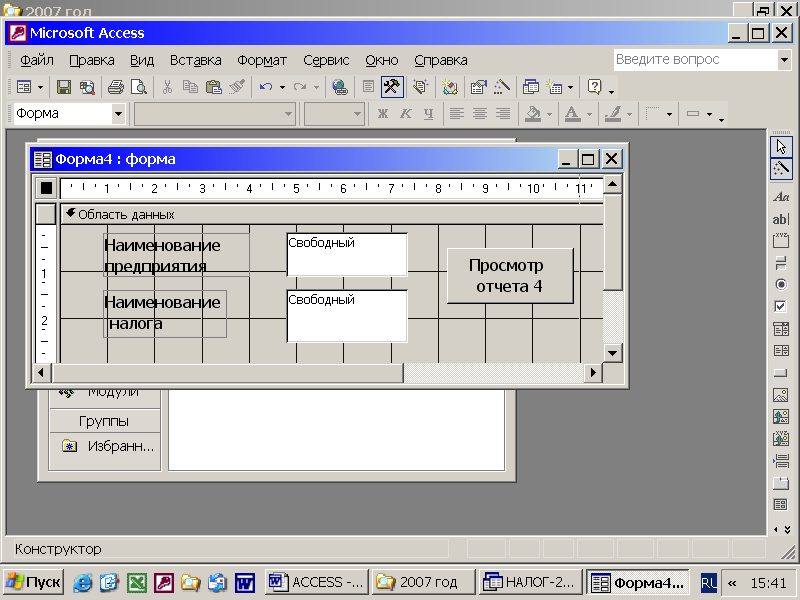Screen dimensions: 800x600
Task: Select the Tab Control tool in the toolbox
Action: click(x=781, y=483)
